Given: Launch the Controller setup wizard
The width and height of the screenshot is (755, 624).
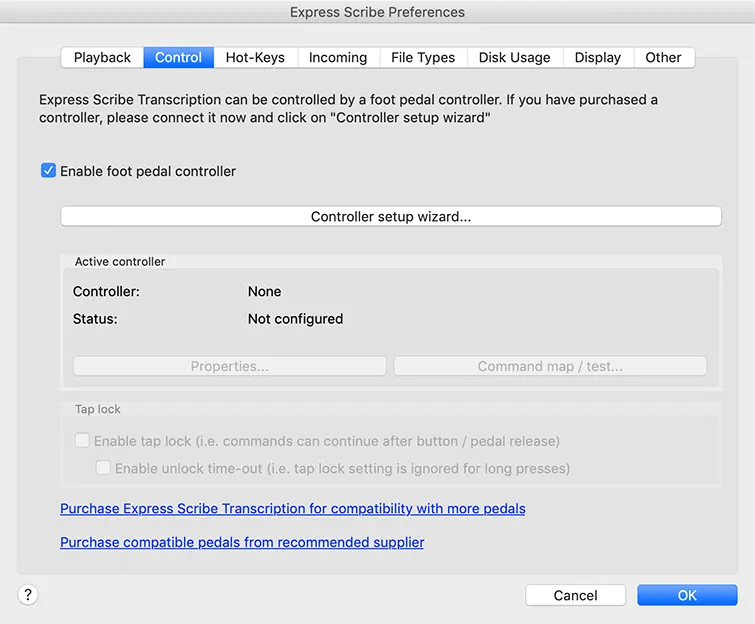Looking at the screenshot, I should pos(391,216).
